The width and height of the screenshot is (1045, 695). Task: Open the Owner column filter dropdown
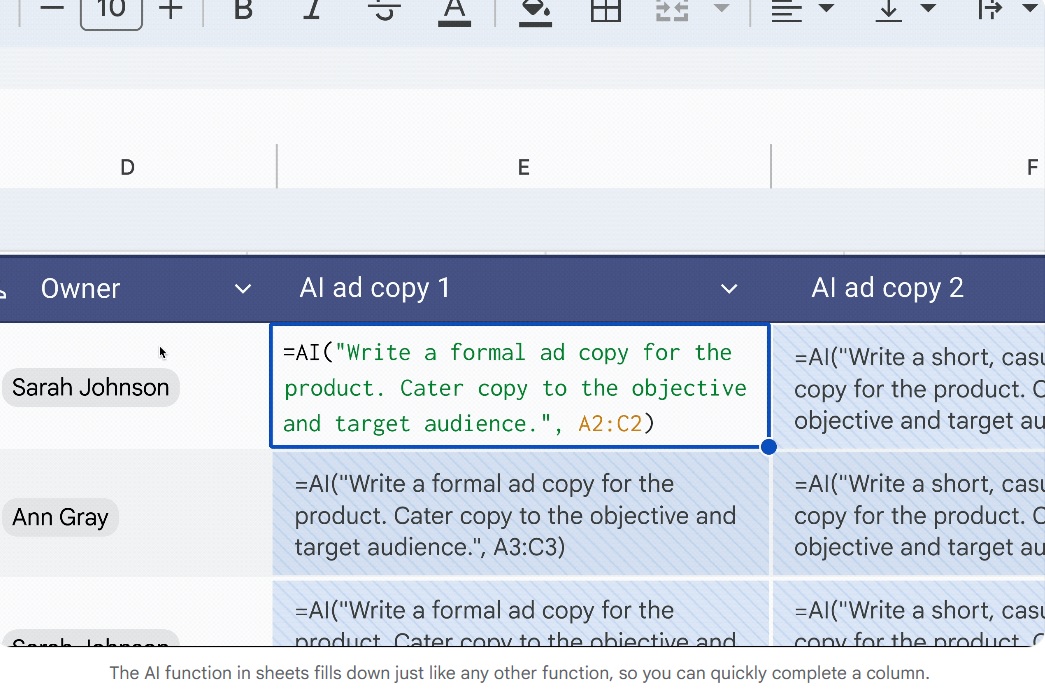coord(243,289)
